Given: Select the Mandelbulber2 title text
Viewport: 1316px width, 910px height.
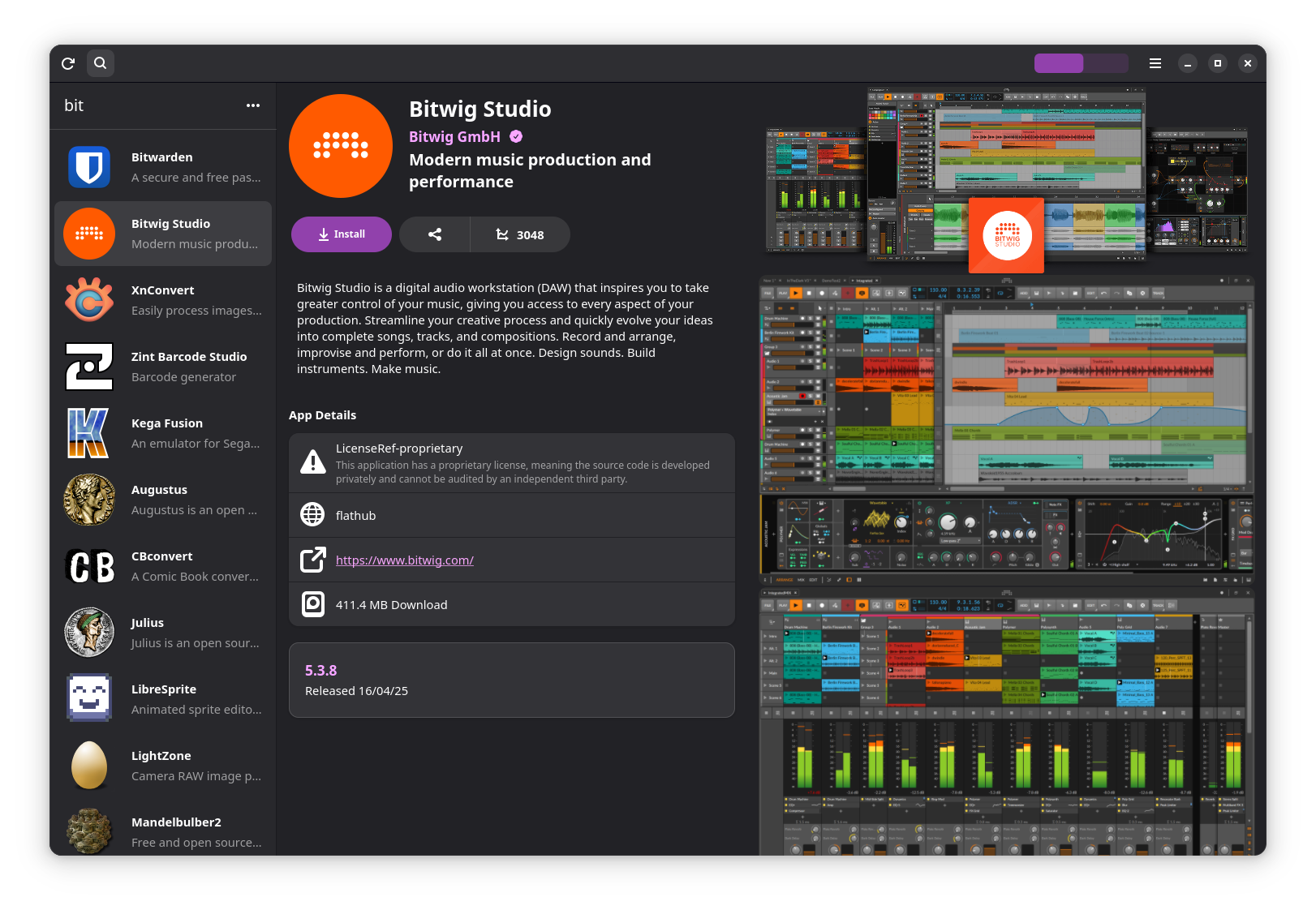Looking at the screenshot, I should point(176,822).
